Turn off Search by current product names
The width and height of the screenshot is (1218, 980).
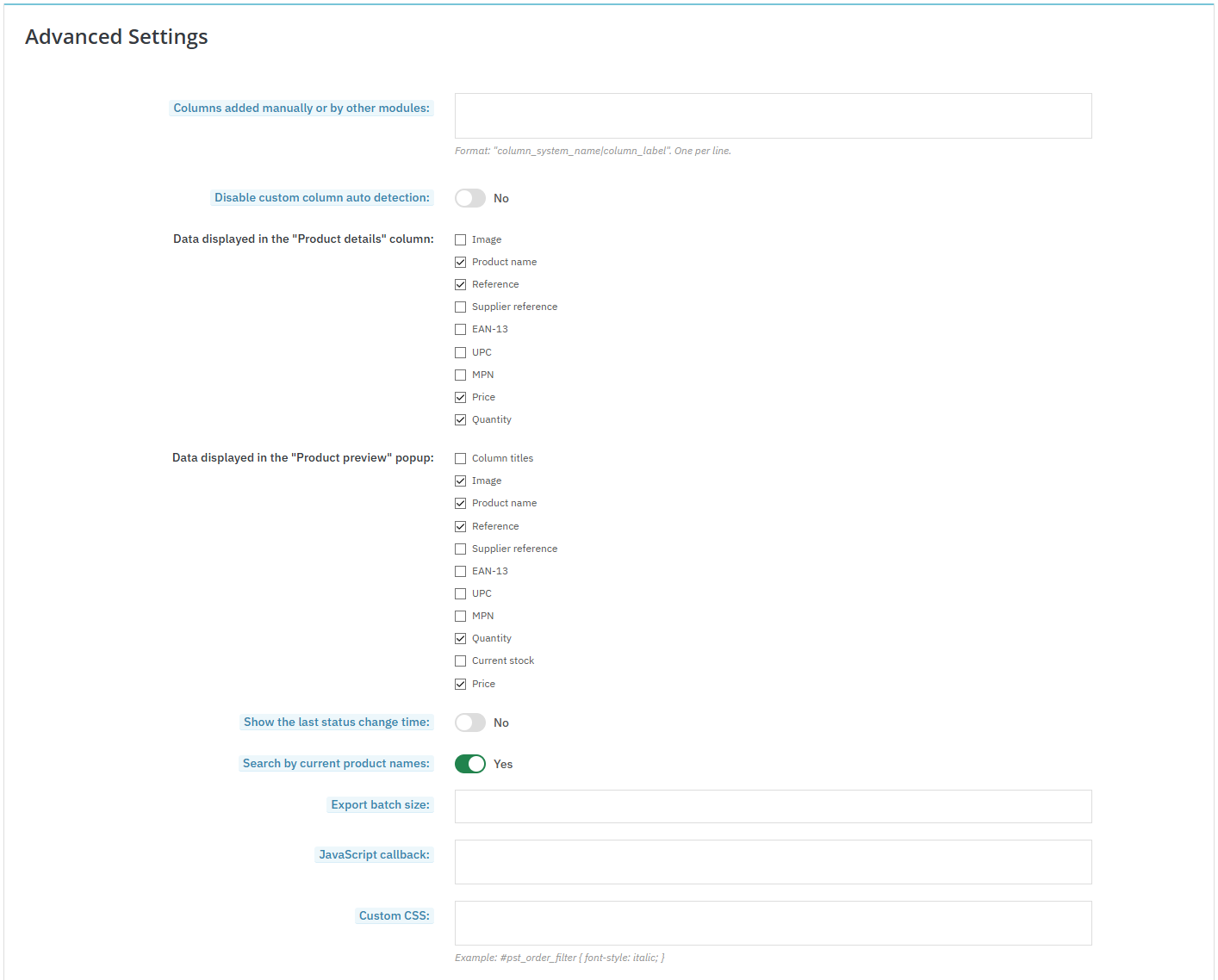tap(470, 764)
